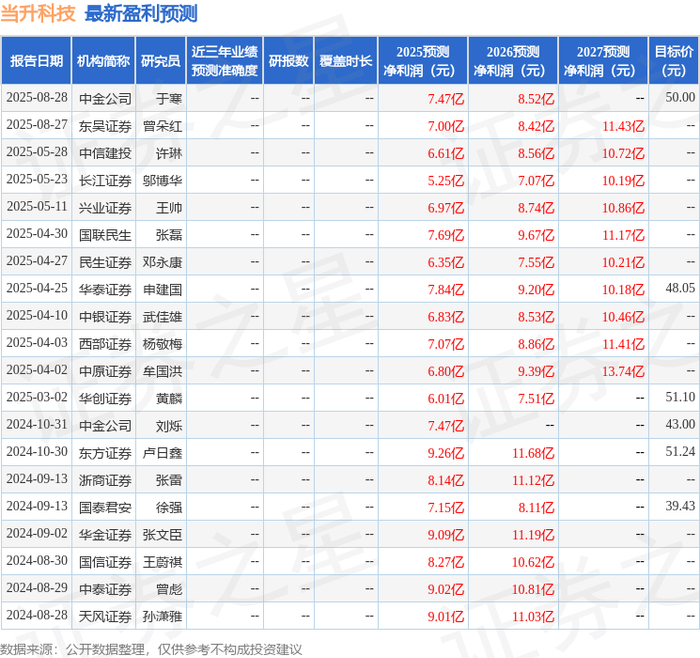Image resolution: width=700 pixels, height=658 pixels.
Task: Click 国信证券 institution cell
Action: pos(105,562)
